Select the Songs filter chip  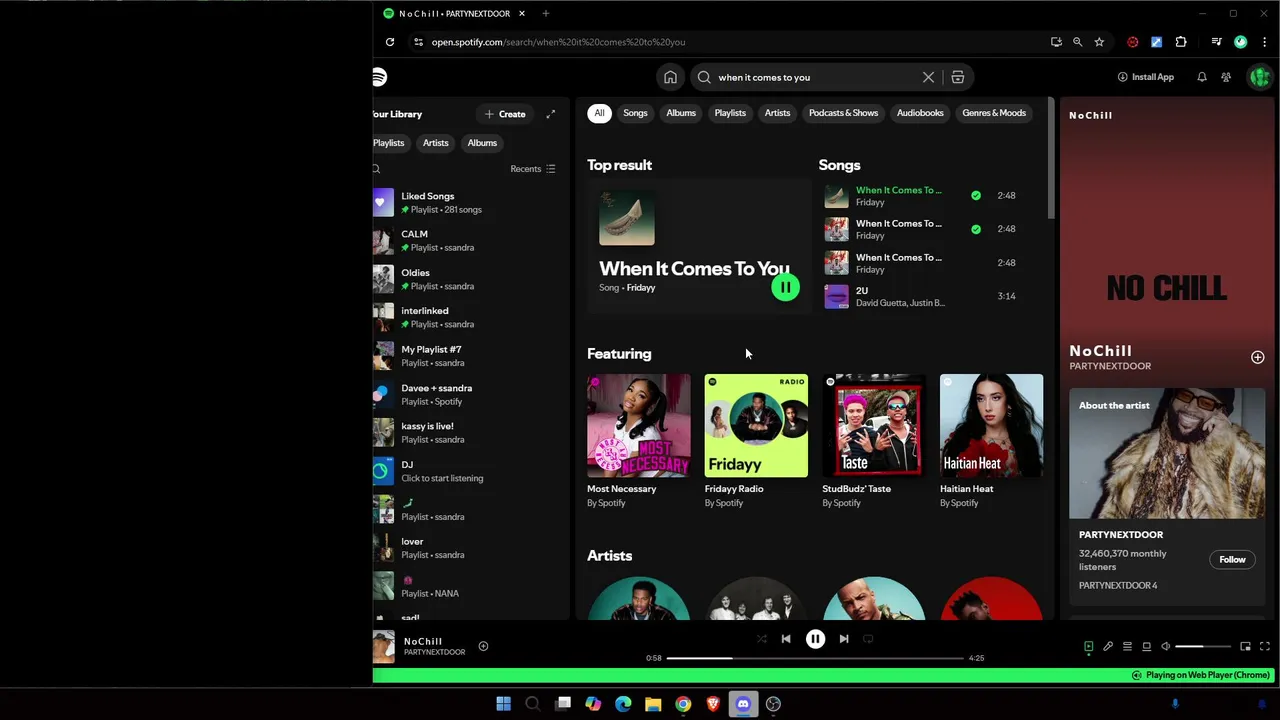(x=636, y=113)
